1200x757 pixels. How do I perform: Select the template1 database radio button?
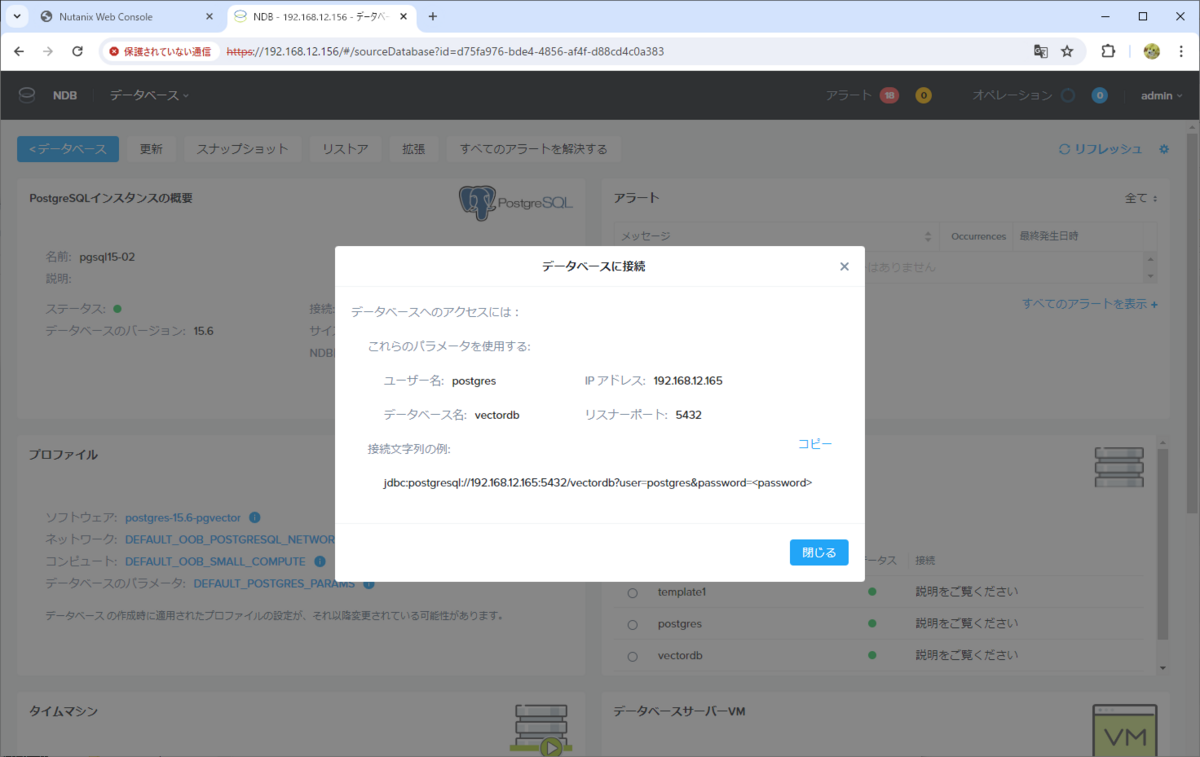(x=632, y=593)
